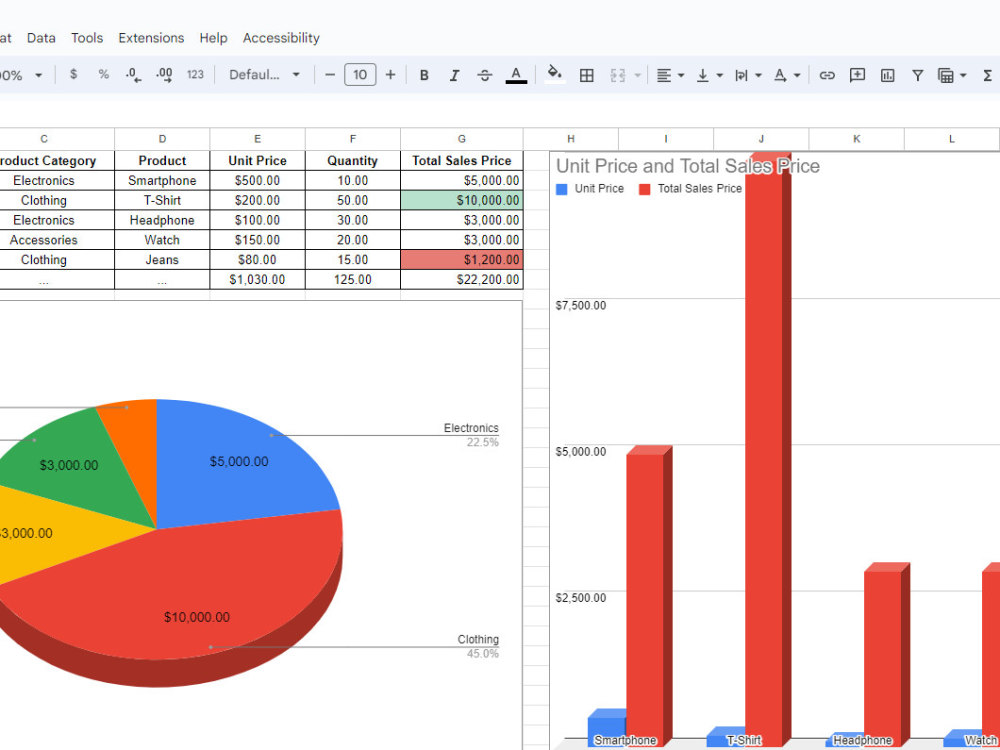Create a filter
This screenshot has height=750, width=1000.
pos(917,75)
